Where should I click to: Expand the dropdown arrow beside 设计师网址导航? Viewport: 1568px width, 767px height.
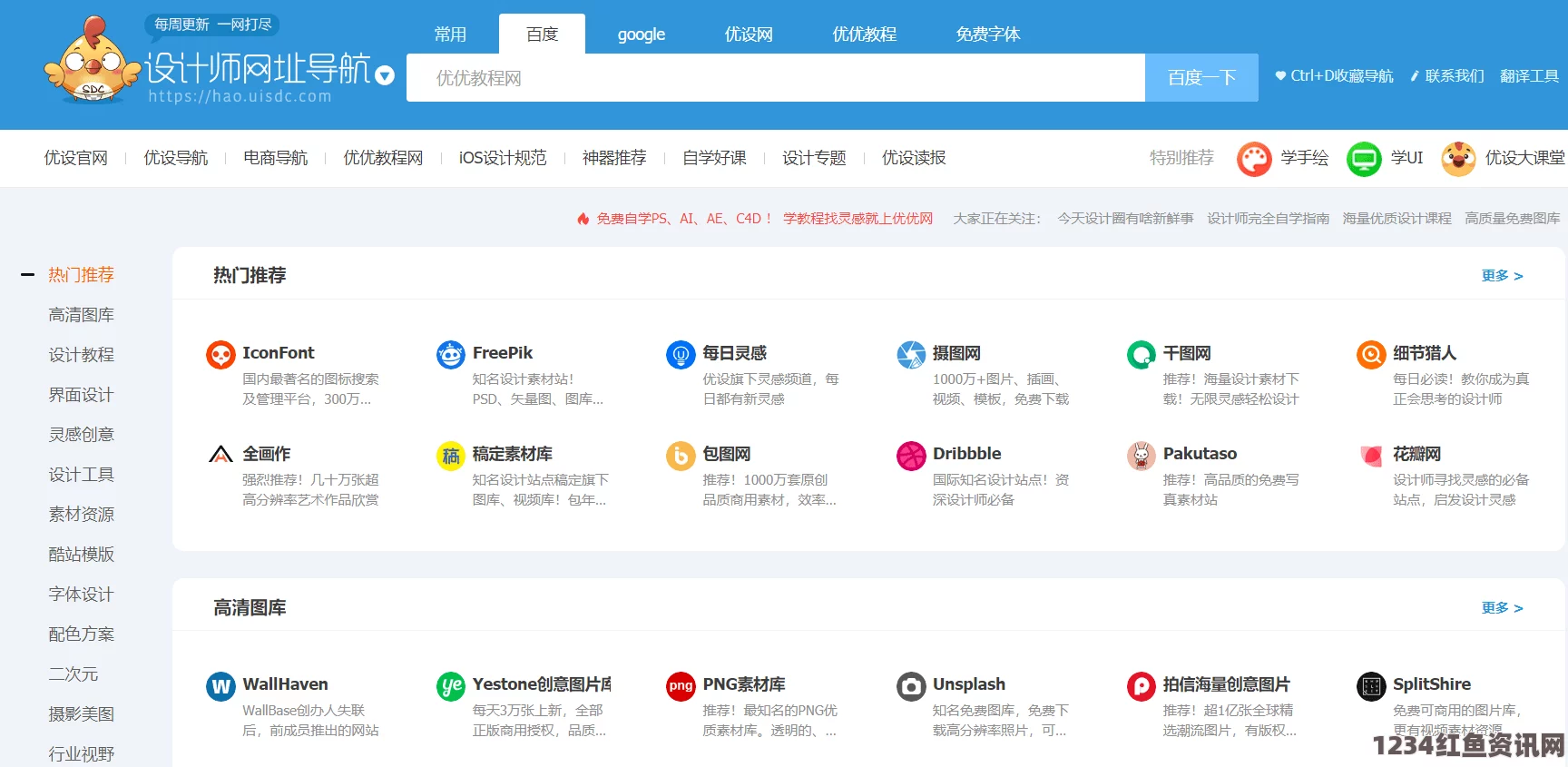(385, 75)
